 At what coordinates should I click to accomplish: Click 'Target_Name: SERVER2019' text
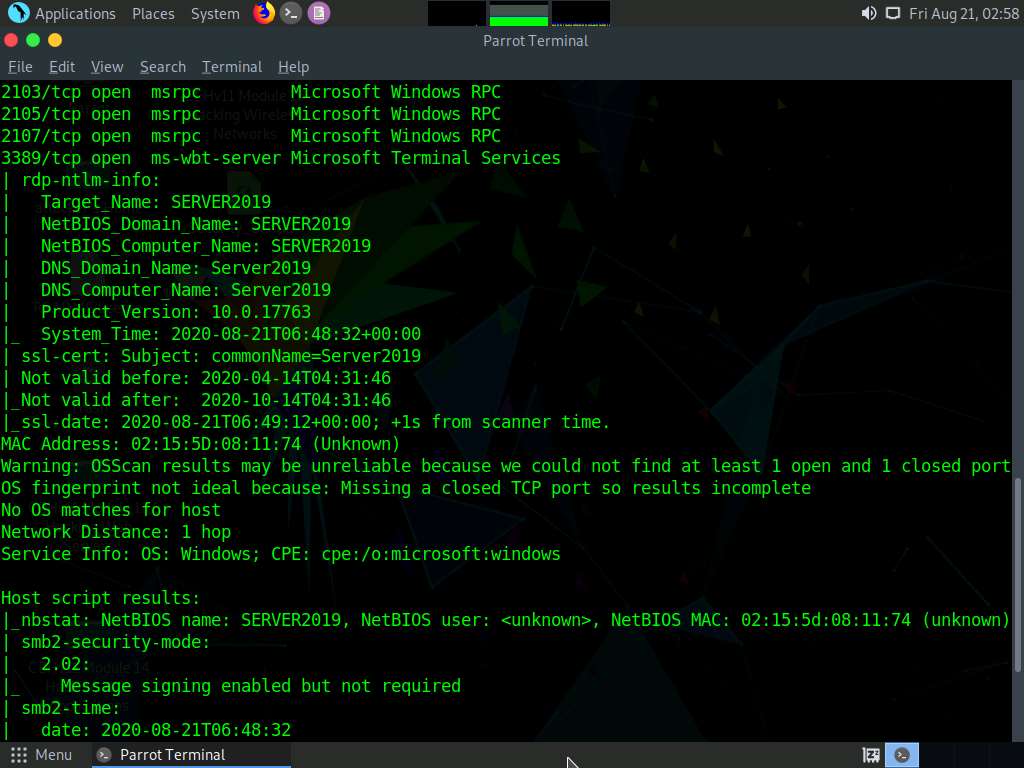pos(155,202)
